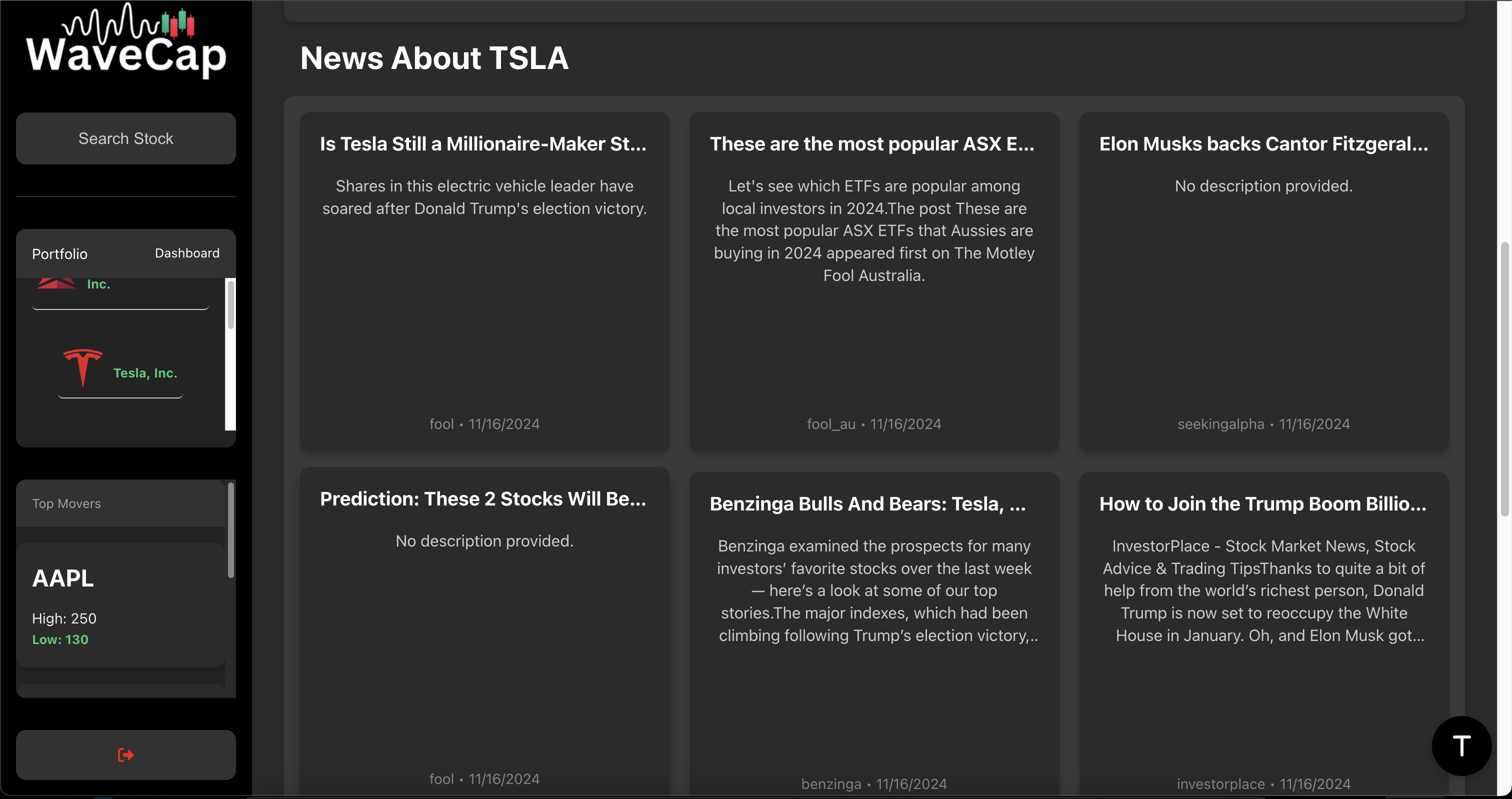The height and width of the screenshot is (799, 1512).
Task: Click the WaveCap logo
Action: pos(125,41)
